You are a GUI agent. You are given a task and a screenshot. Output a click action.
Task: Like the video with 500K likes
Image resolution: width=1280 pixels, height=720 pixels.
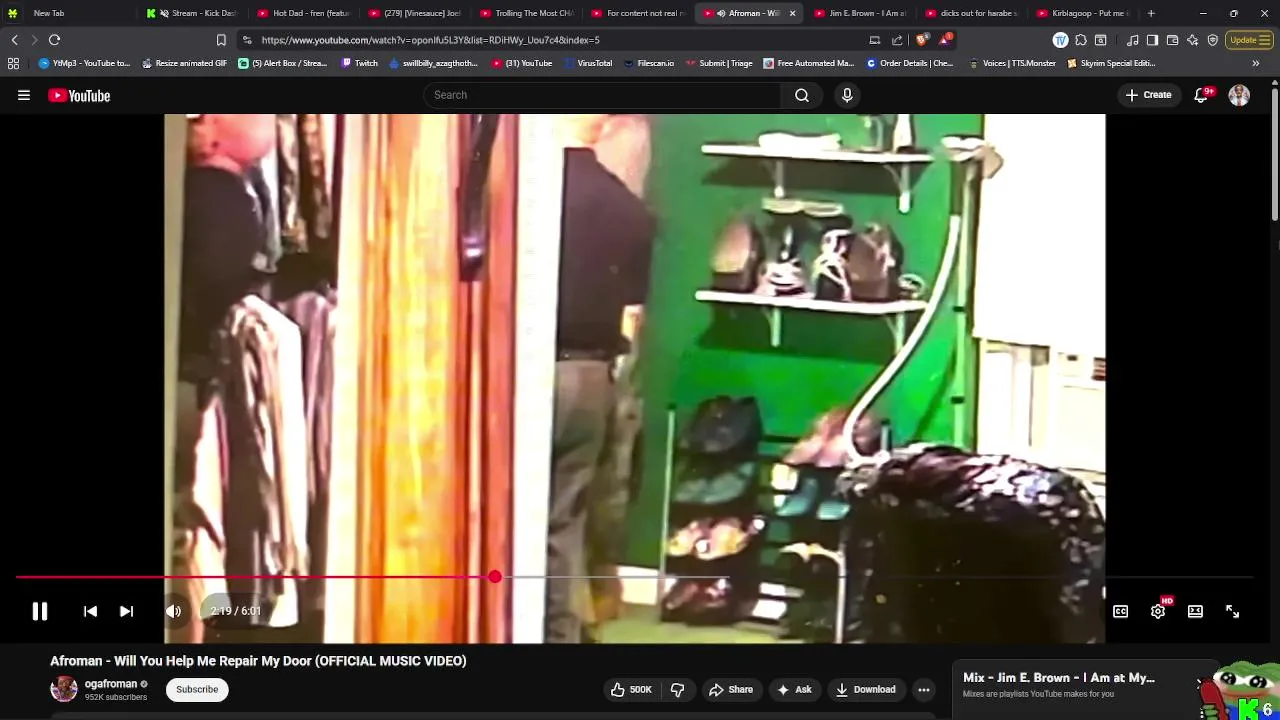(x=631, y=689)
